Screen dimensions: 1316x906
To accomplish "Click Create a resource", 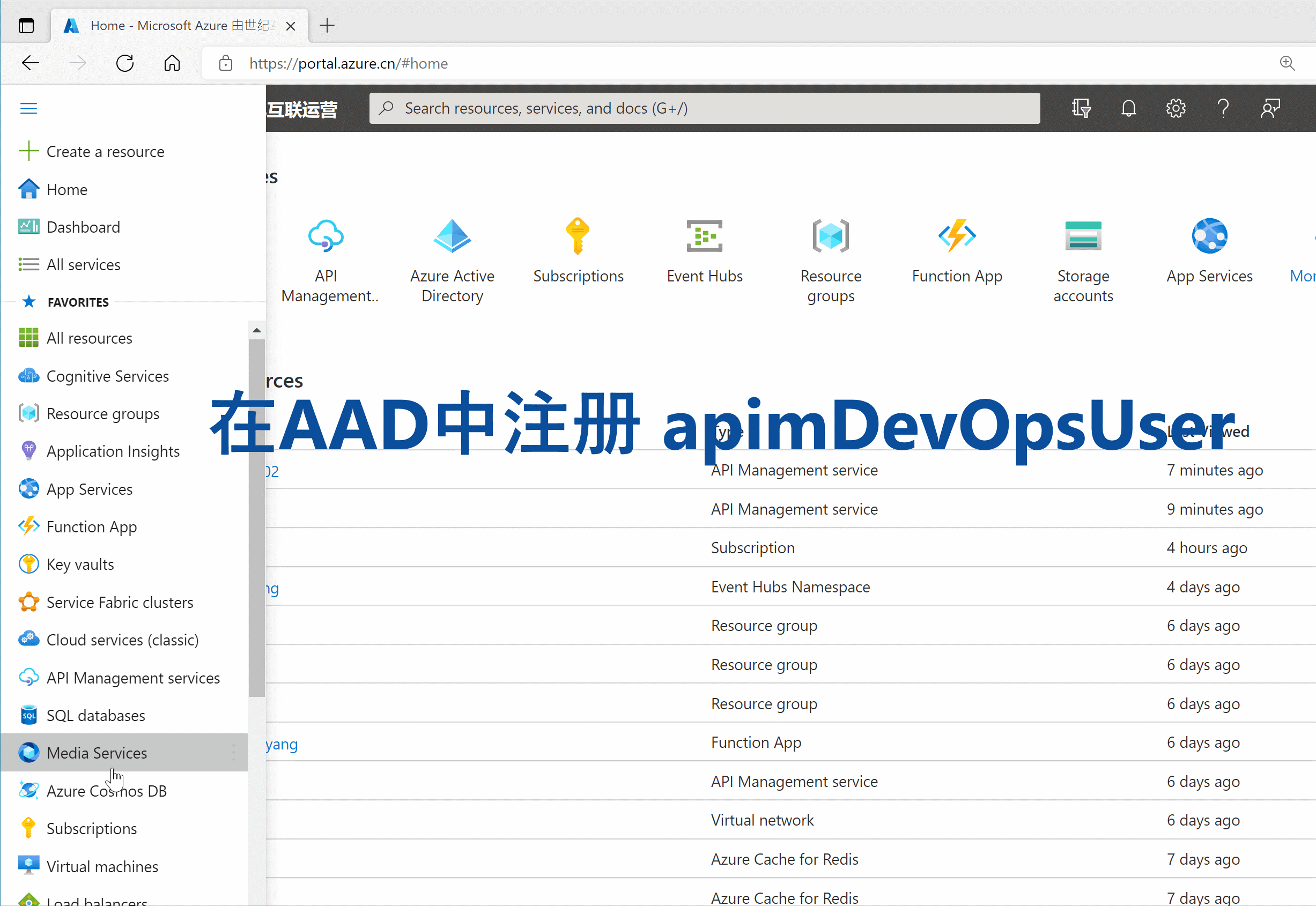I will (105, 152).
